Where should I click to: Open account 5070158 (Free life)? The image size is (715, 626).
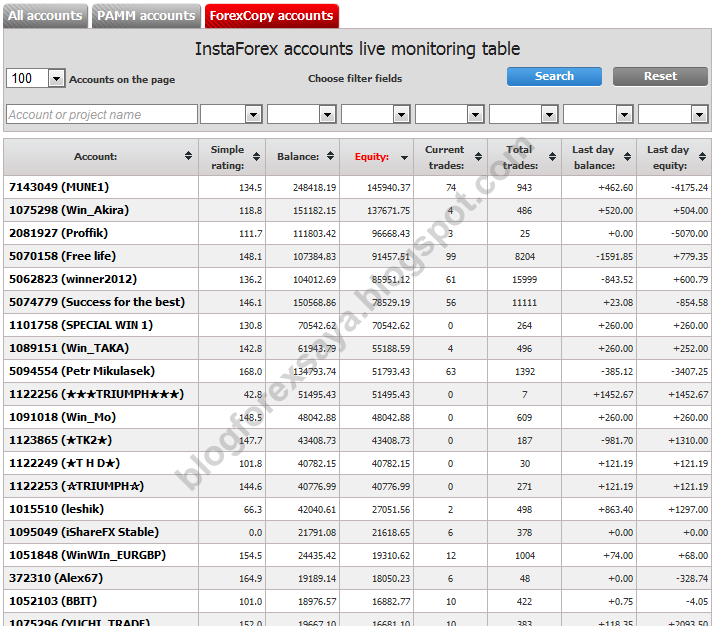(62, 256)
